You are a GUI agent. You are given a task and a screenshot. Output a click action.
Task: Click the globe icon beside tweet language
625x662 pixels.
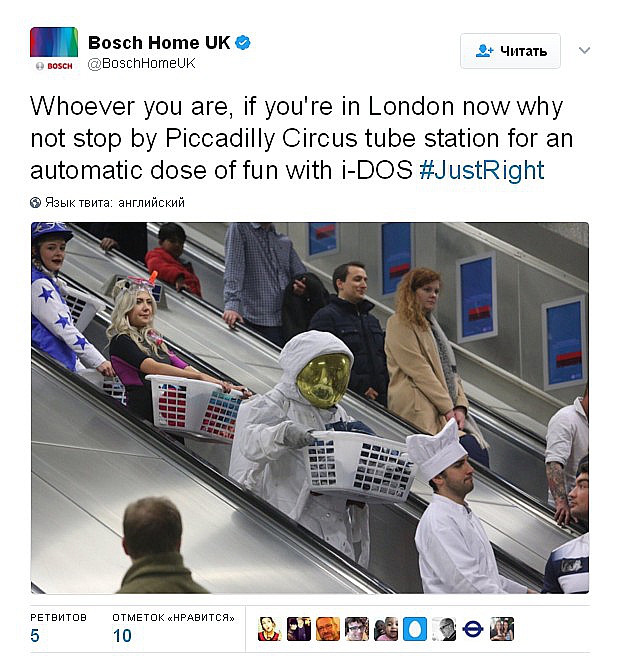tap(35, 203)
